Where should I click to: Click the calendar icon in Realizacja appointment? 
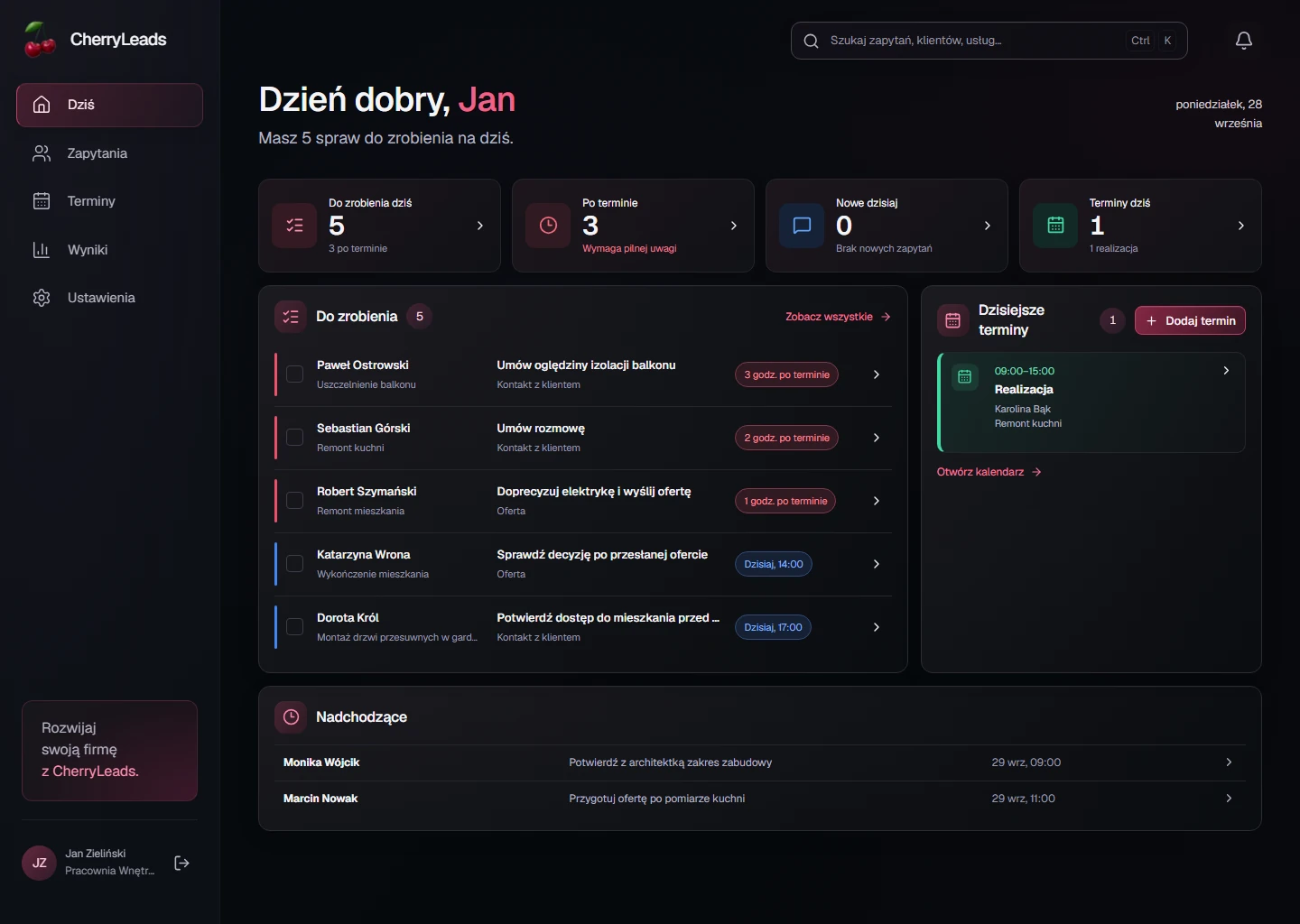click(964, 377)
